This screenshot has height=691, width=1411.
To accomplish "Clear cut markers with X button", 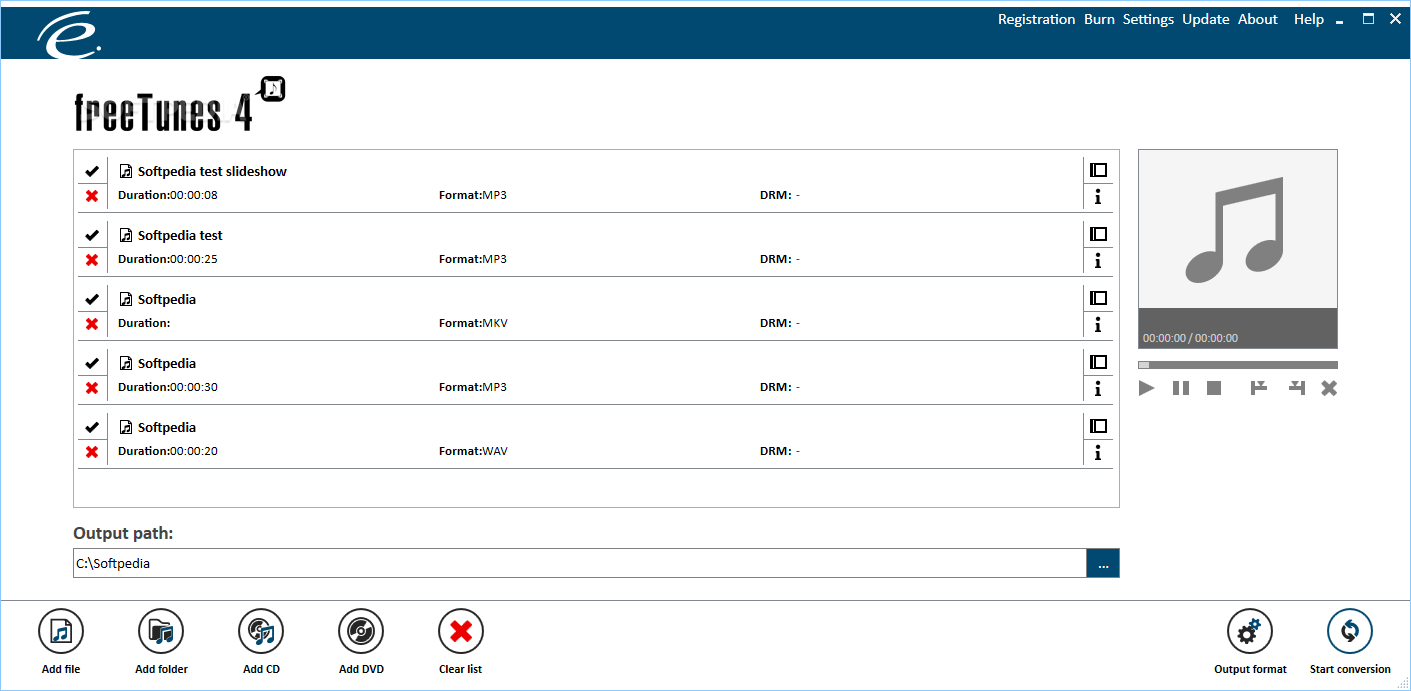I will coord(1329,388).
